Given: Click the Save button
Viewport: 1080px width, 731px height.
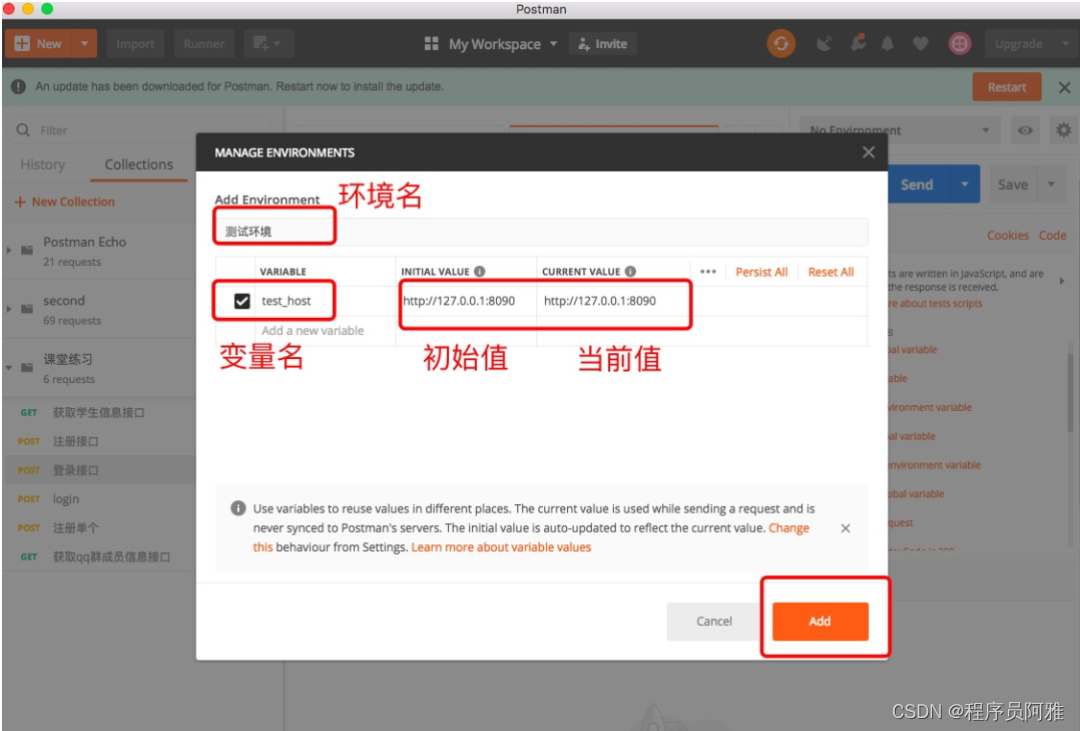Looking at the screenshot, I should [x=1012, y=185].
